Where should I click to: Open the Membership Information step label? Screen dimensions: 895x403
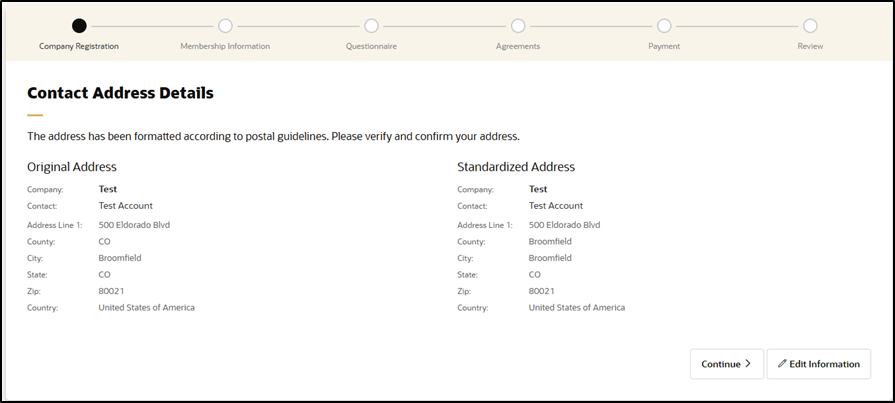(225, 46)
